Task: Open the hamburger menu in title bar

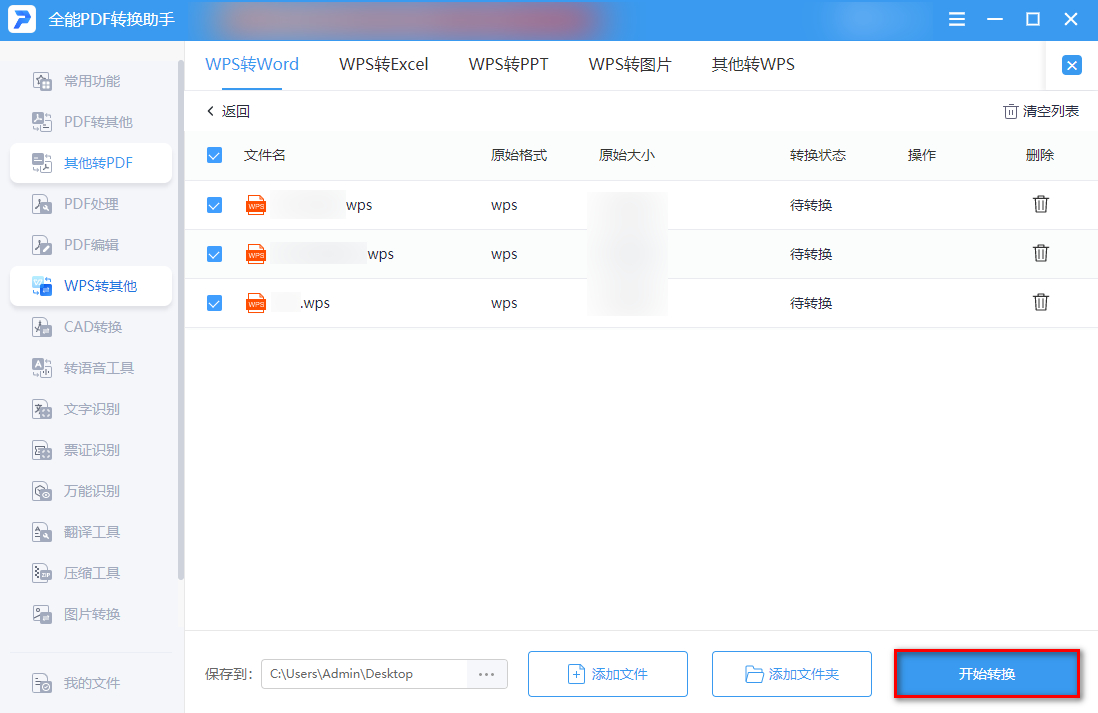Action: (956, 18)
